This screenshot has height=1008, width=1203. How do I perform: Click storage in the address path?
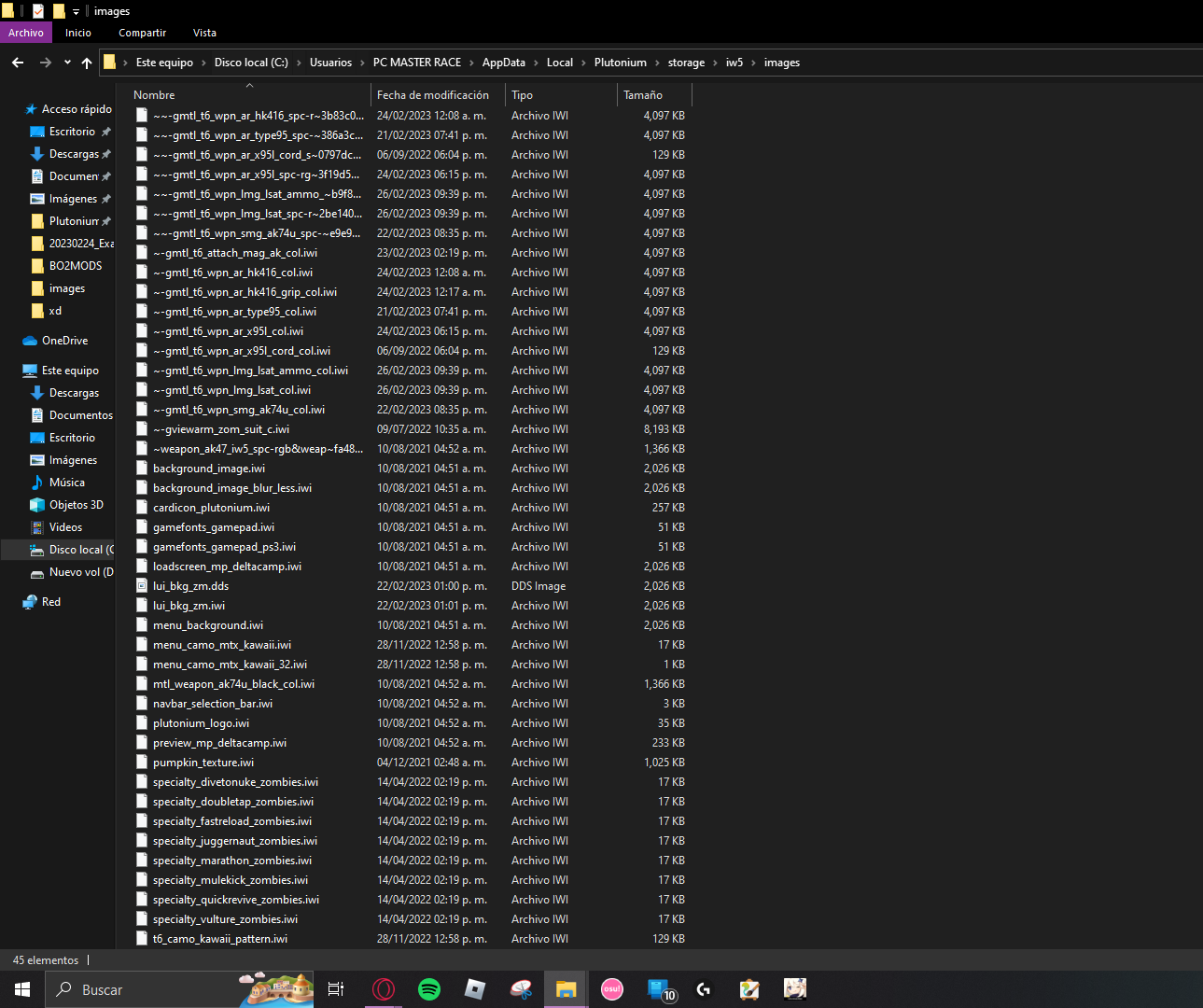click(686, 63)
